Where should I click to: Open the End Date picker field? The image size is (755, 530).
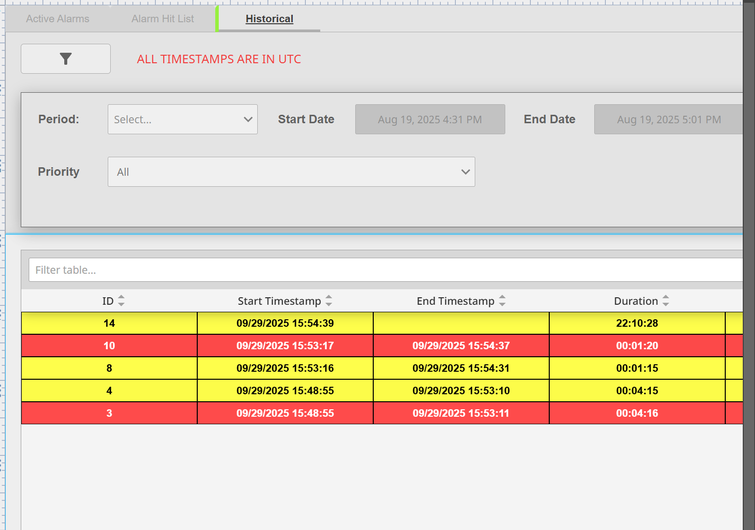(668, 119)
